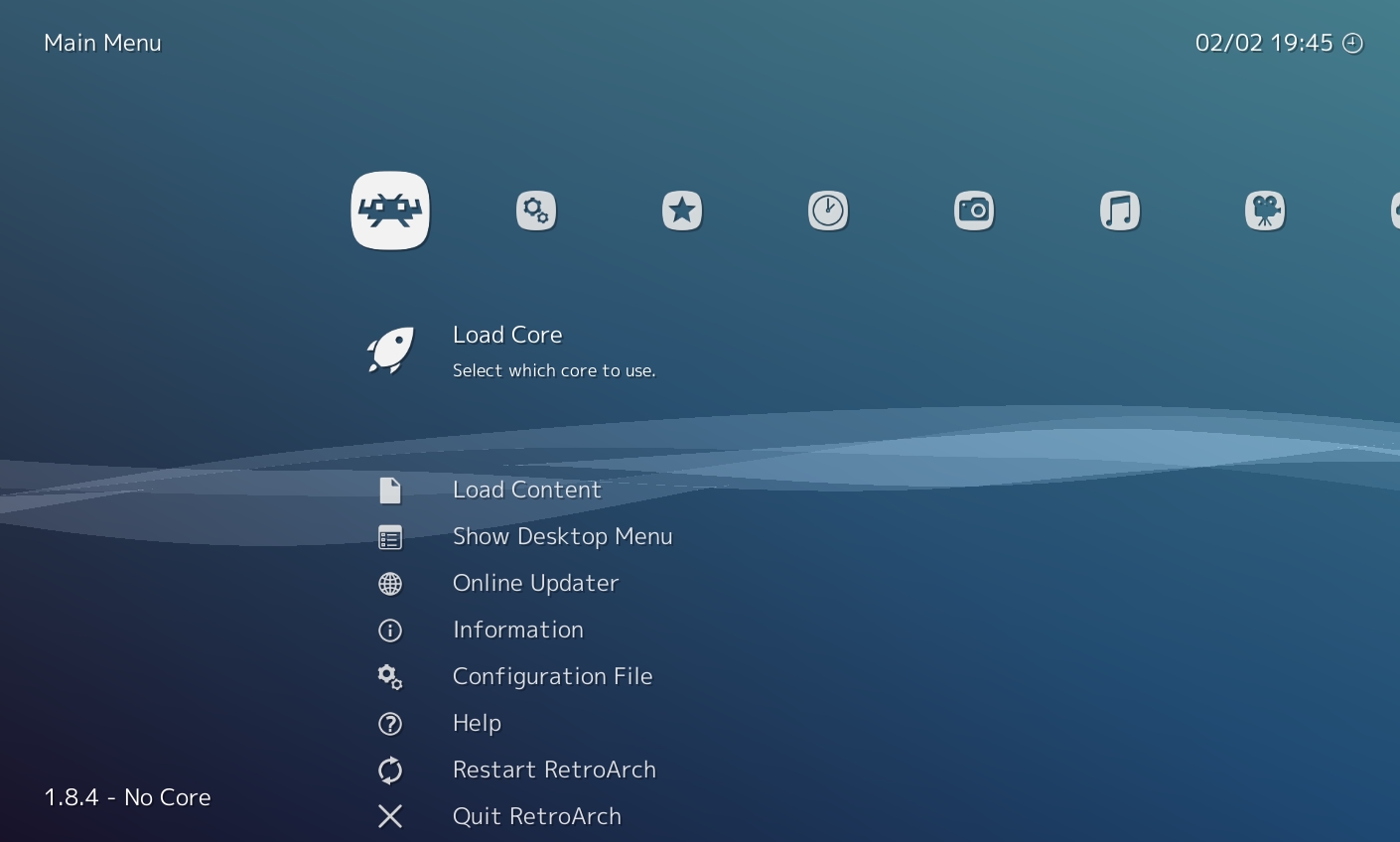The image size is (1400, 842).
Task: Click the Configuration File gears icon
Action: [x=390, y=676]
